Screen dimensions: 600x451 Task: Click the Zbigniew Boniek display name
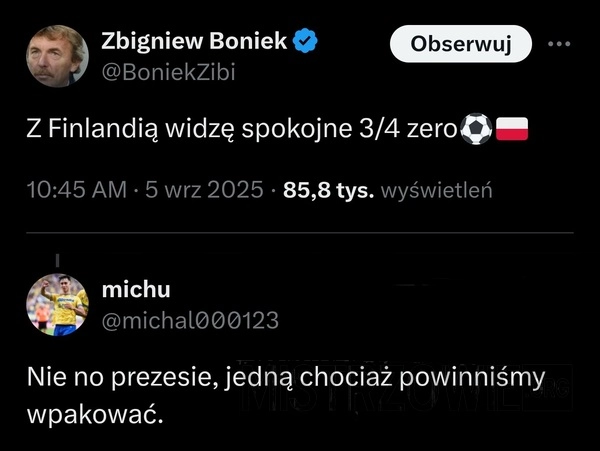194,42
